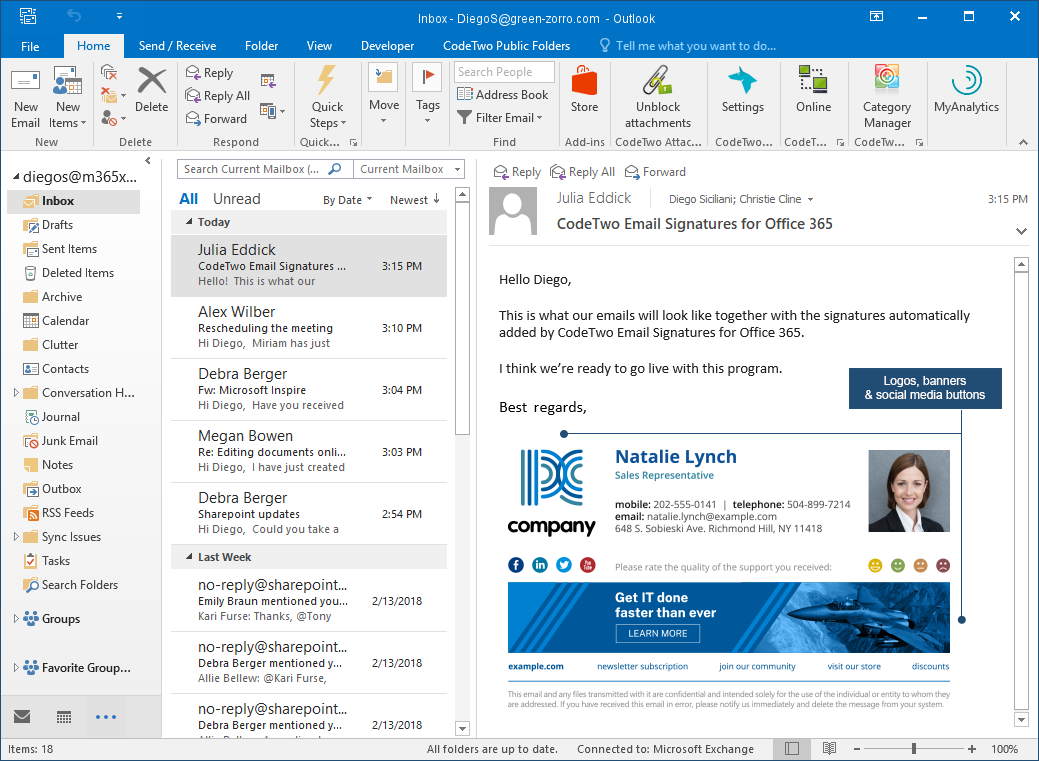Open the Current Mailbox scope dropdown

pyautogui.click(x=409, y=169)
